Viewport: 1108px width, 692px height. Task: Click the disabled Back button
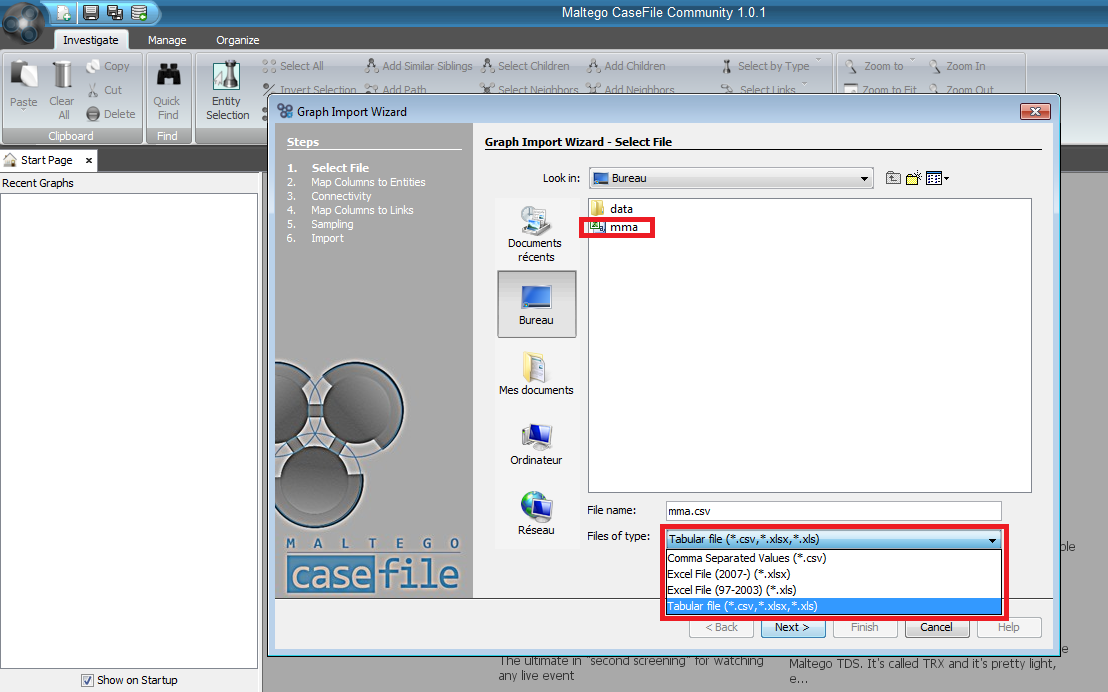[721, 628]
